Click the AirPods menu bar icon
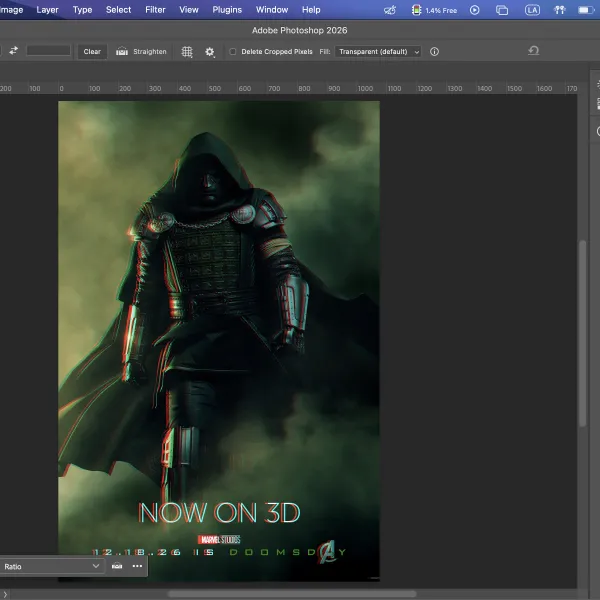600x600 pixels. tap(559, 10)
